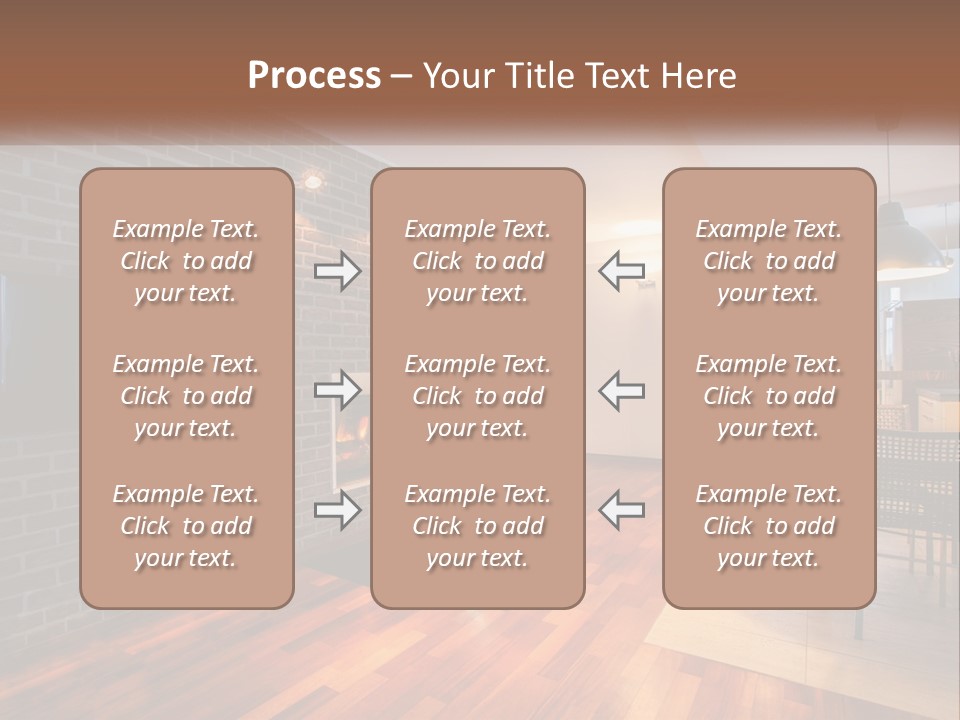Click the bottom right-pointing arrow
The height and width of the screenshot is (720, 960).
(337, 509)
